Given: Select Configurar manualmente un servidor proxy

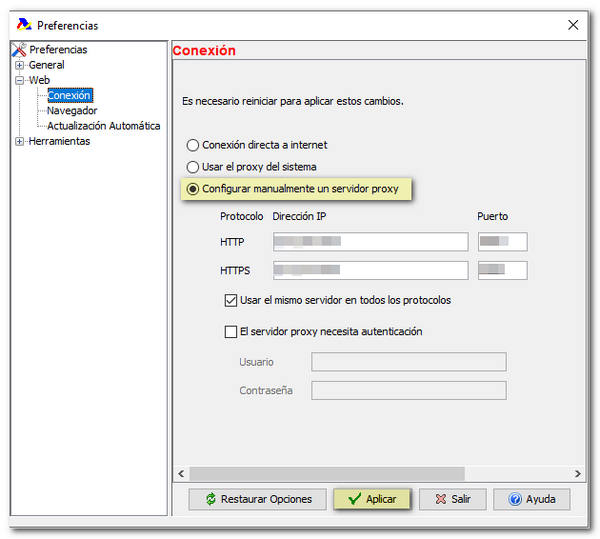Looking at the screenshot, I should coord(193,189).
